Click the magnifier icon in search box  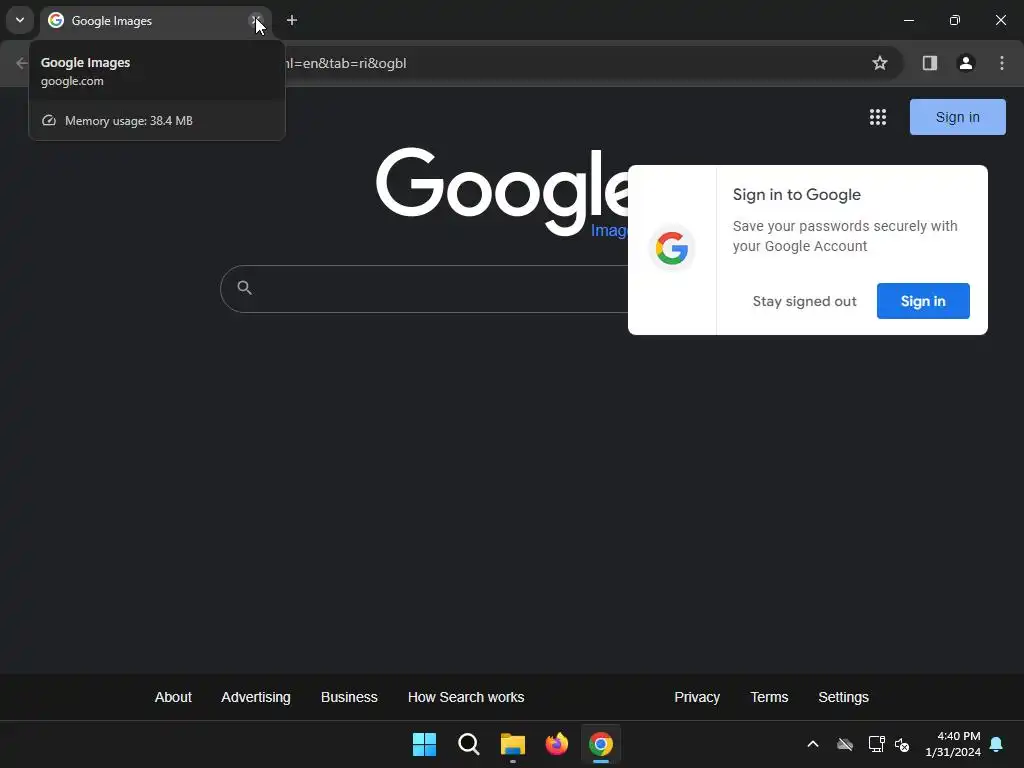click(244, 287)
